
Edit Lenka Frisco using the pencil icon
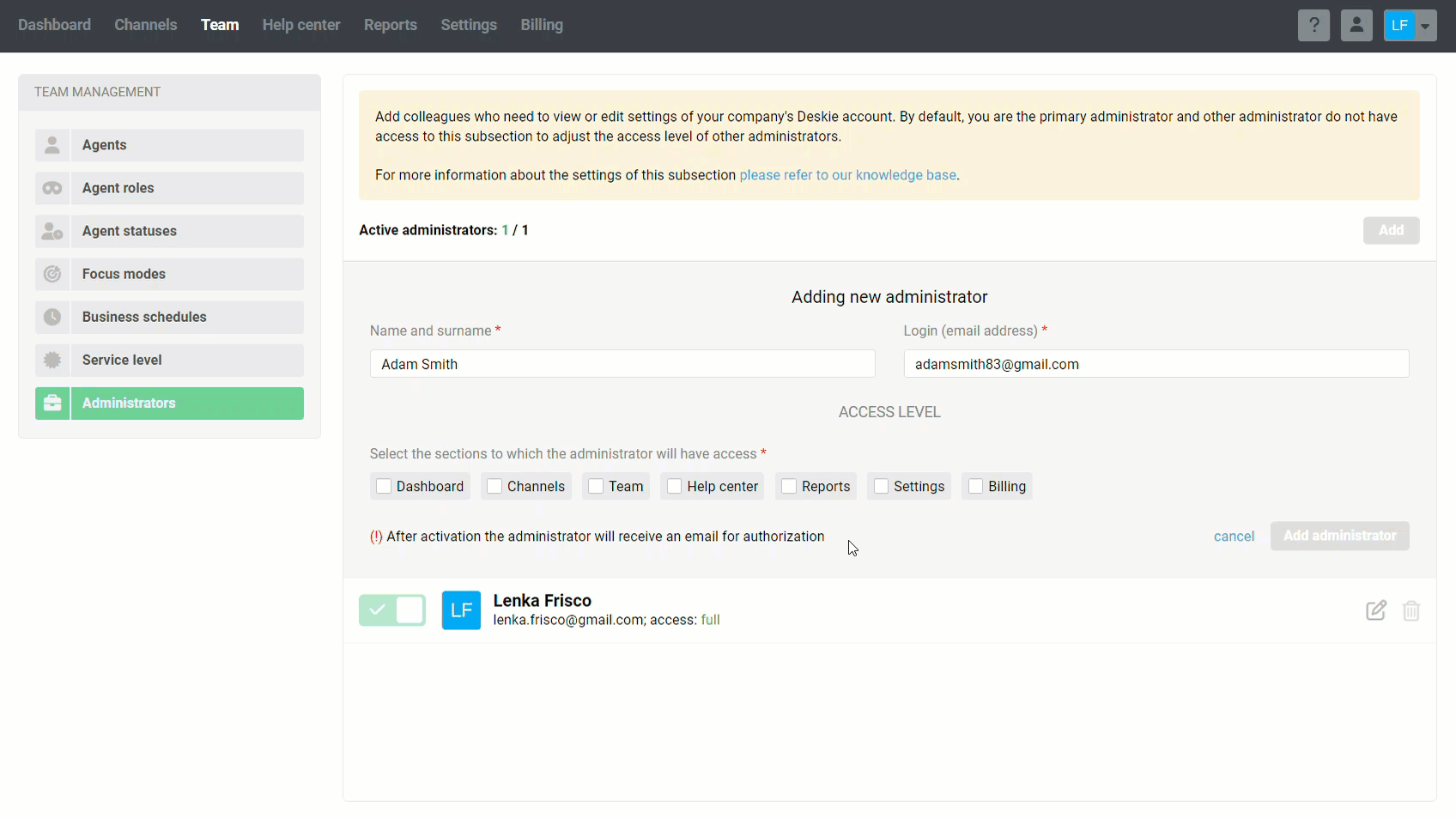[x=1375, y=610]
